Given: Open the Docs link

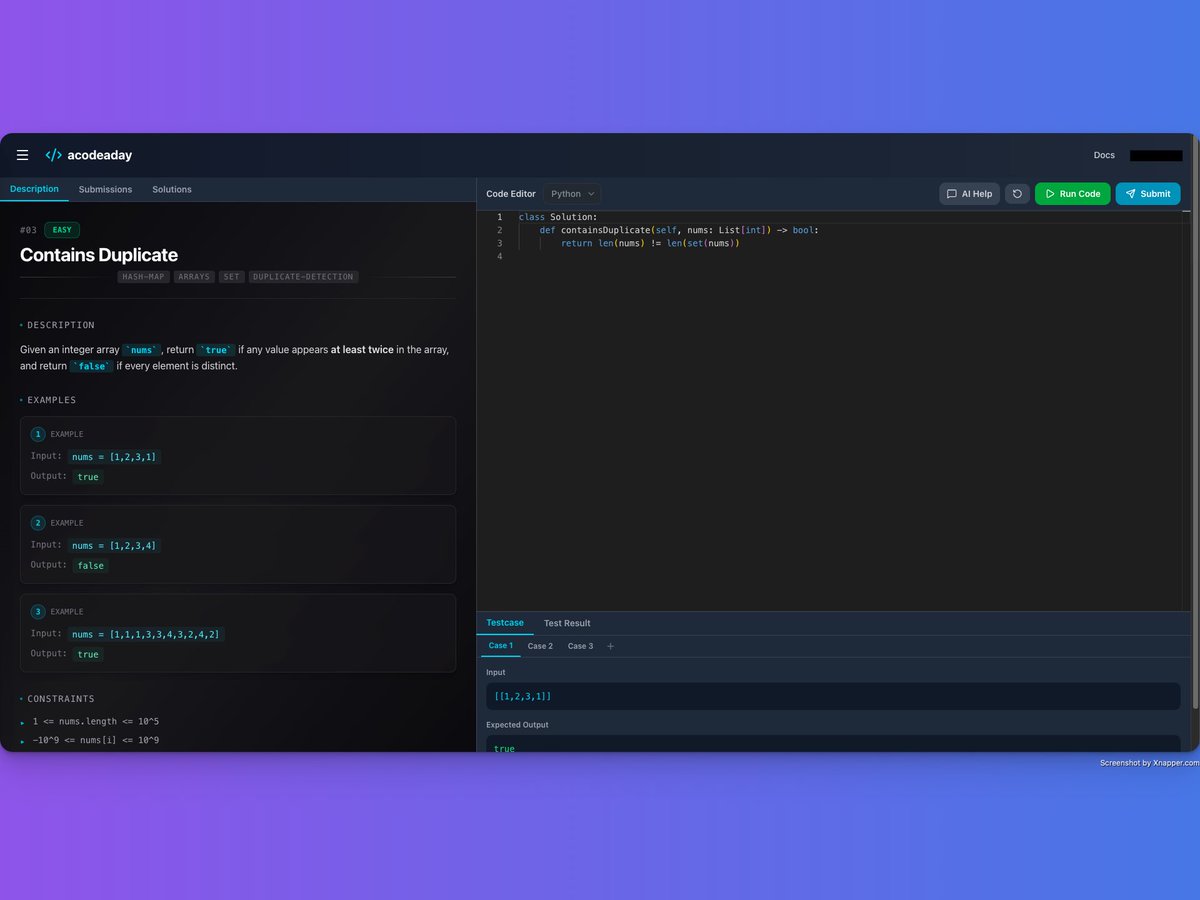Looking at the screenshot, I should pos(1103,155).
